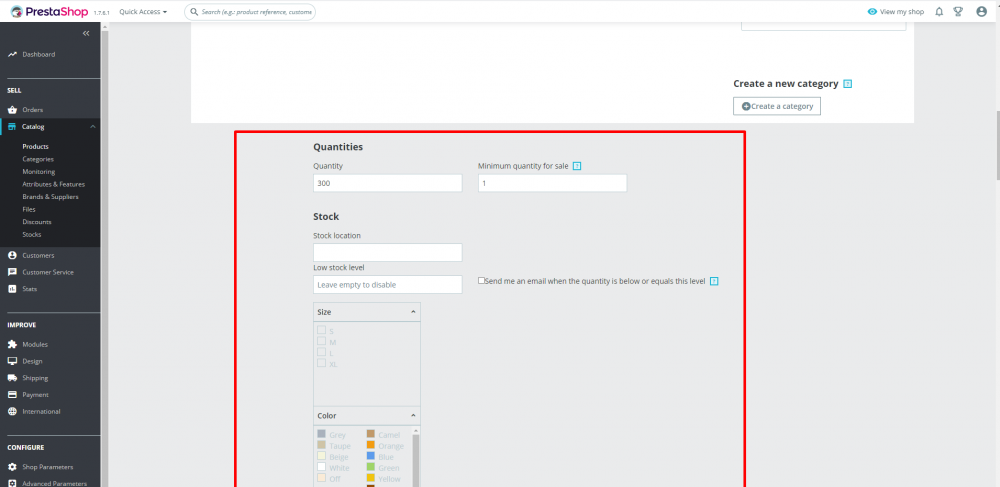
Task: Select the Taupe color swatch
Action: point(321,445)
